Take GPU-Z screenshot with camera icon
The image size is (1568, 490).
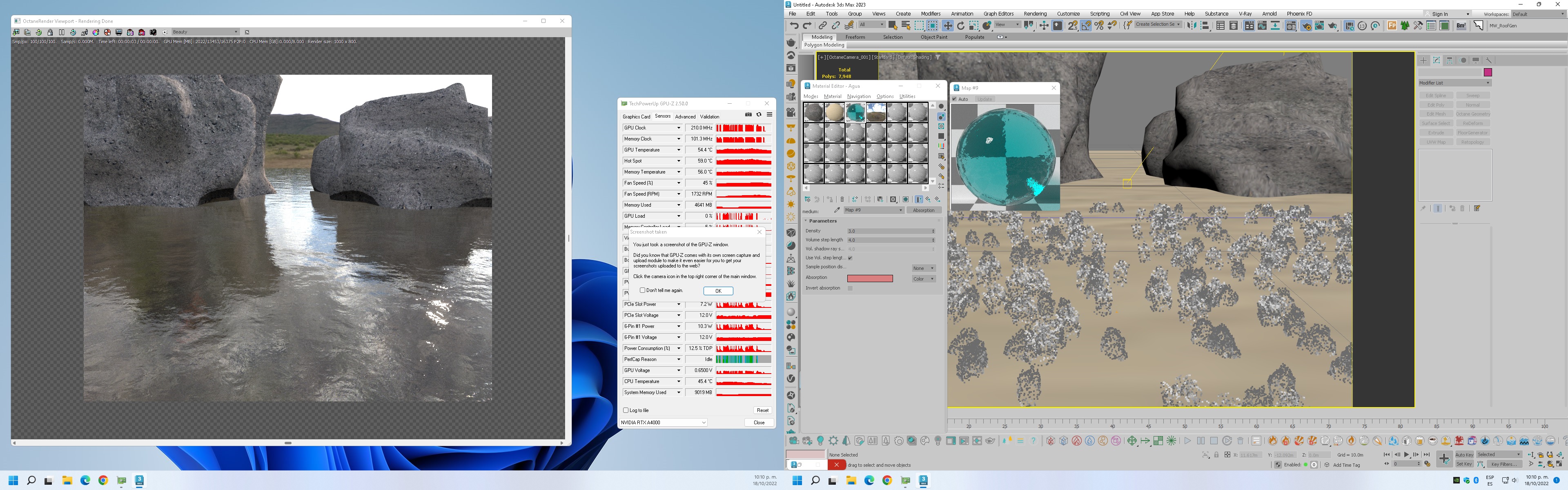(748, 114)
